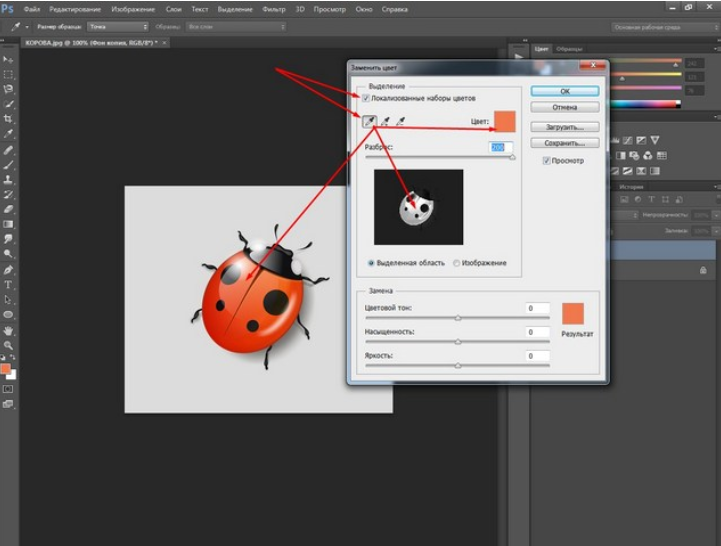Select Выделенная область radio button
Image resolution: width=721 pixels, height=546 pixels.
coord(371,263)
